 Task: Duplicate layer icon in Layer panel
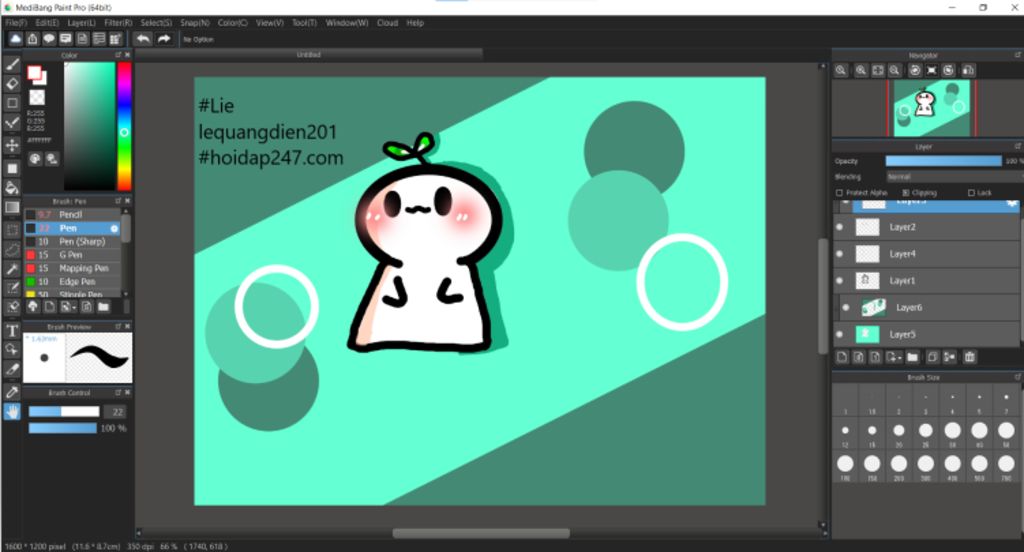932,357
